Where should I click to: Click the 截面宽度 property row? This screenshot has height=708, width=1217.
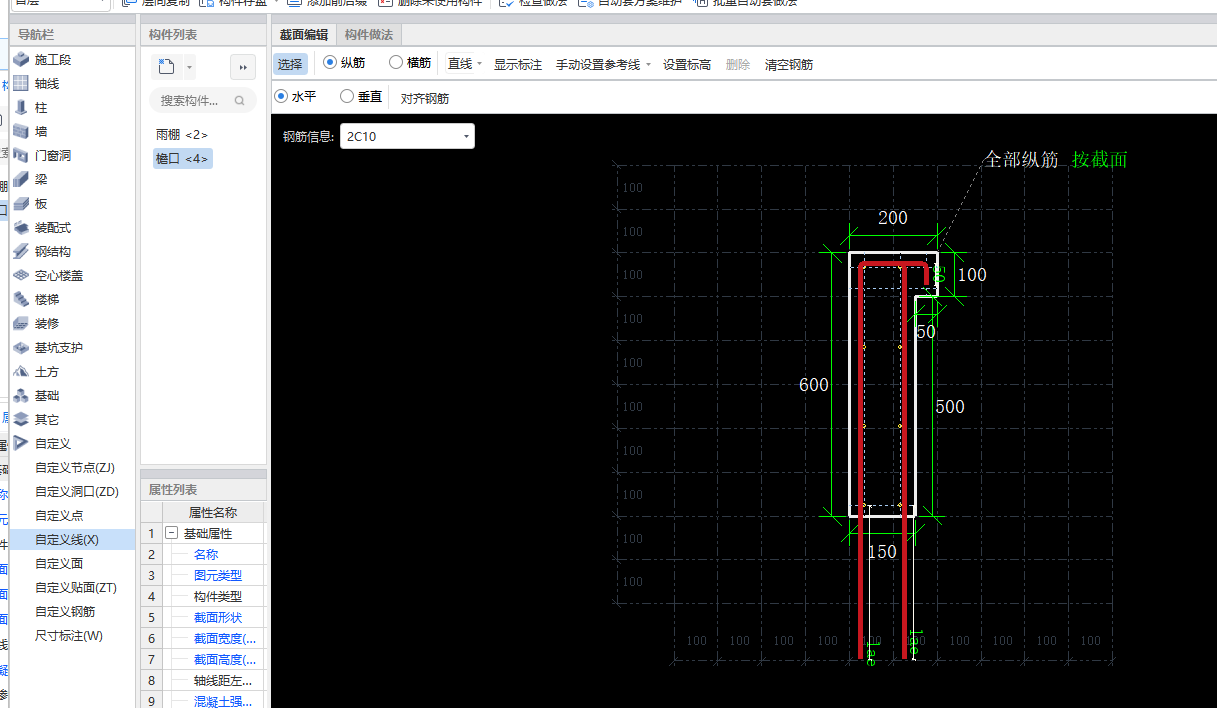point(205,639)
